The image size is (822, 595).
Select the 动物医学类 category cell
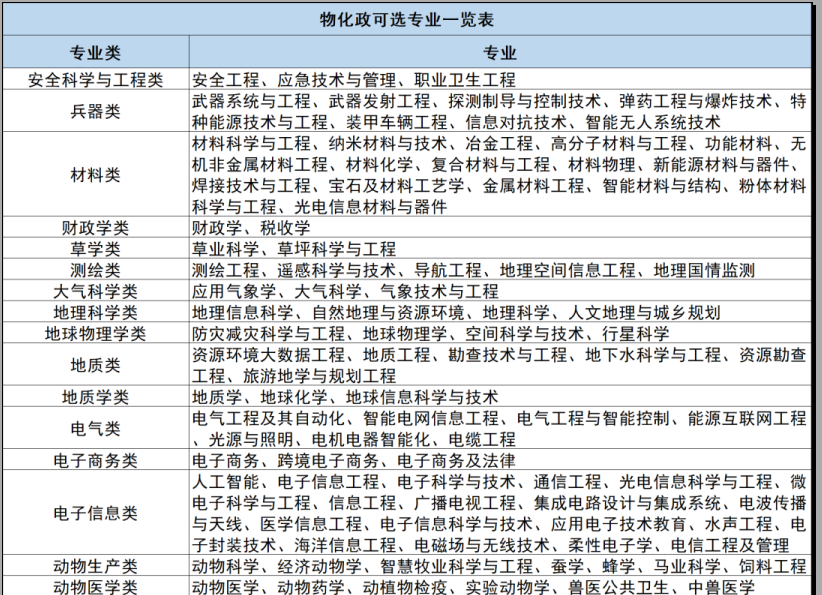(96, 586)
